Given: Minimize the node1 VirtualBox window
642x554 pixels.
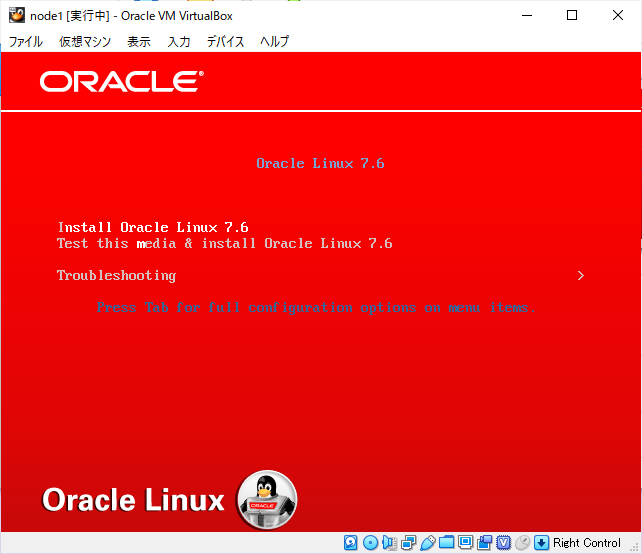Looking at the screenshot, I should click(527, 16).
